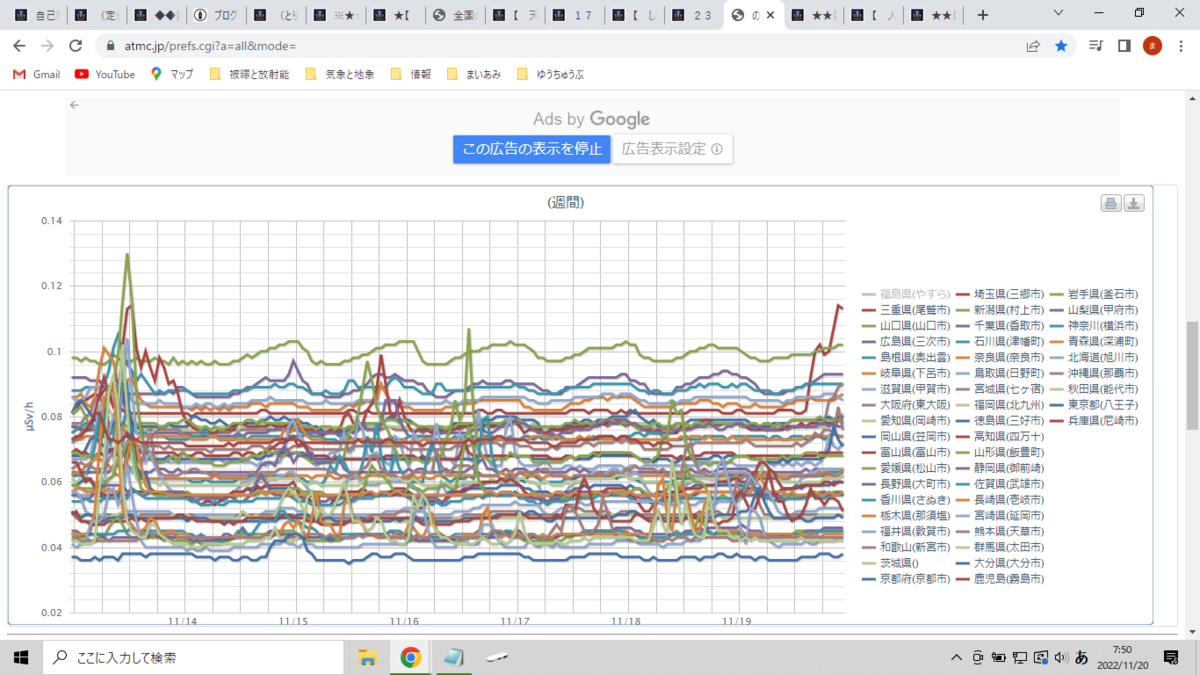Click the chart download icon
Screen dimensions: 1200x675
coord(1134,204)
